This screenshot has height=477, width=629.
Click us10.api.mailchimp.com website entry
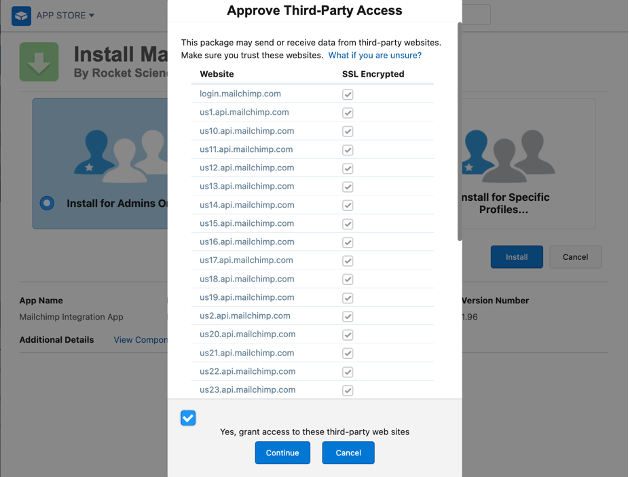click(247, 131)
